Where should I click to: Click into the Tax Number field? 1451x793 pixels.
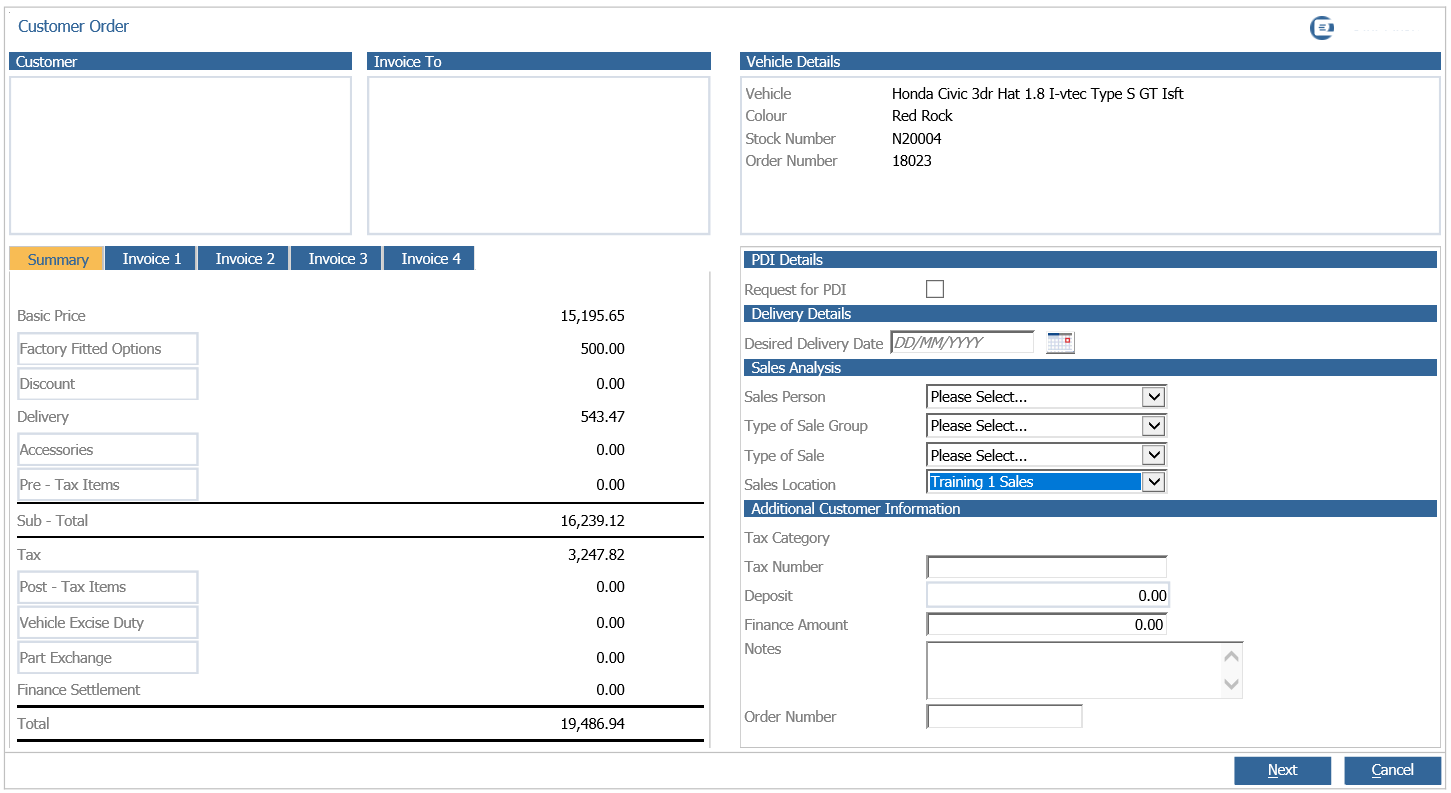coord(1046,567)
